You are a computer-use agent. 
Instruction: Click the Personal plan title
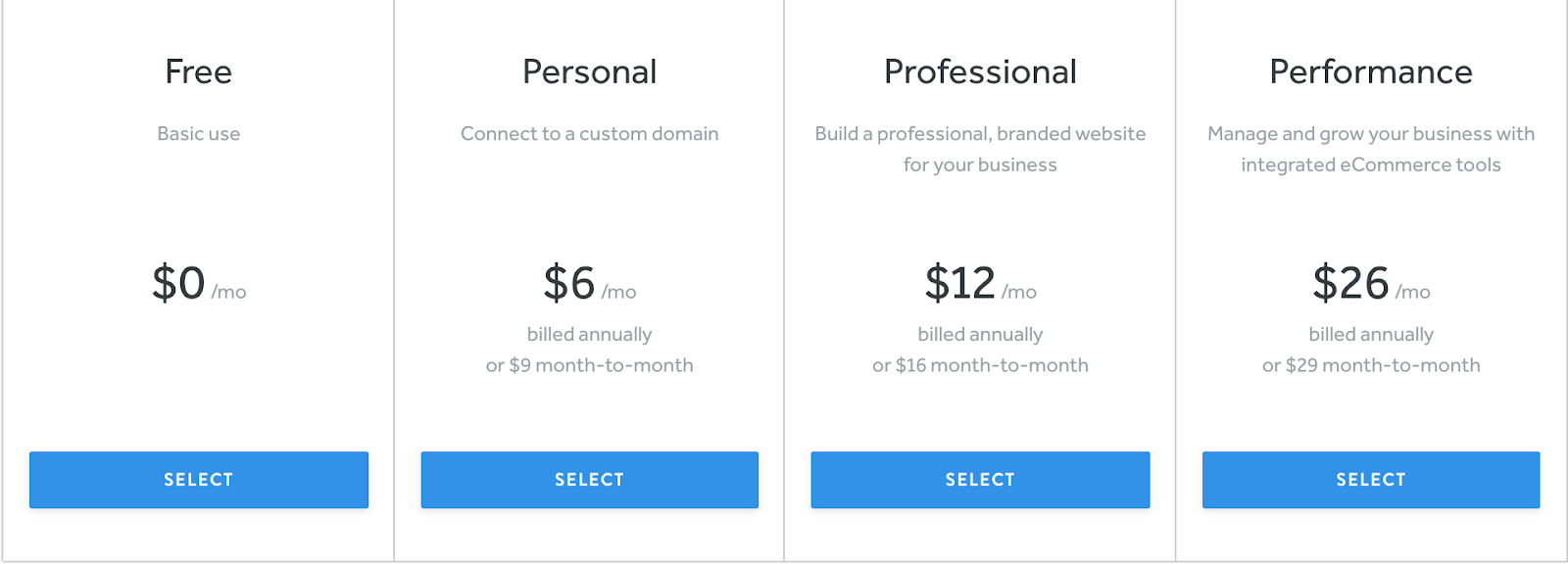click(x=590, y=71)
